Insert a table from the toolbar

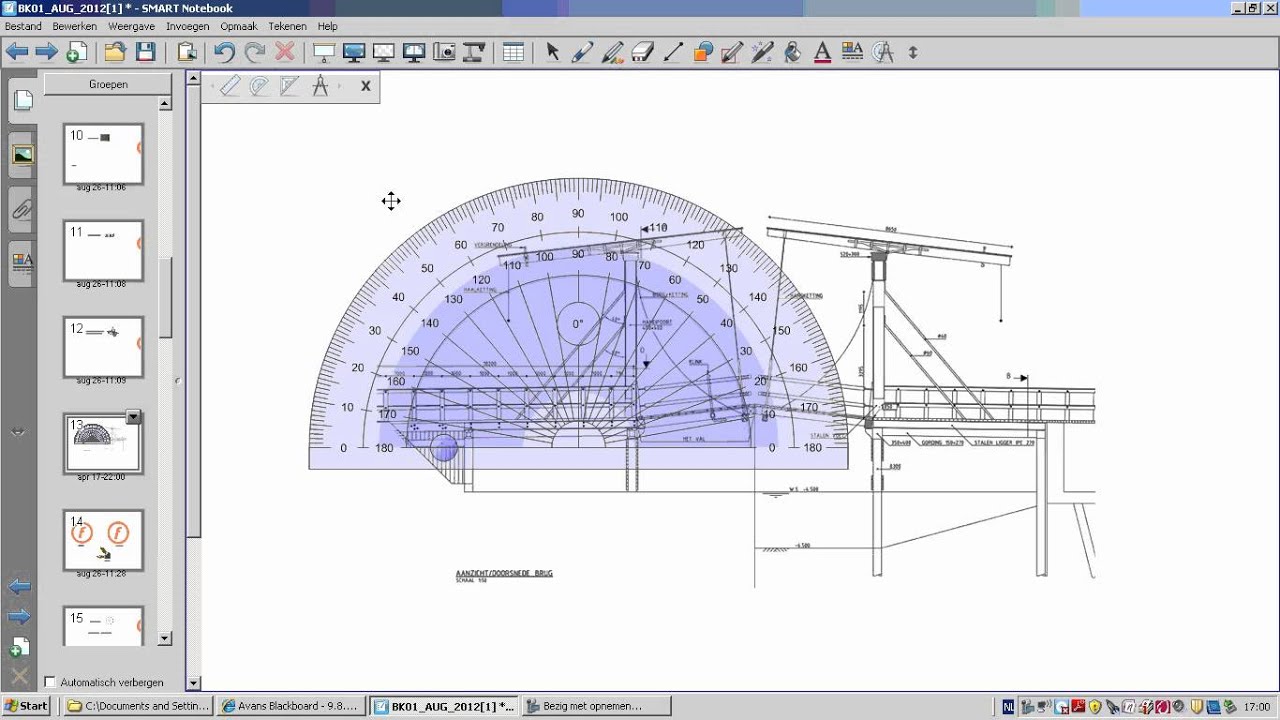[x=513, y=52]
